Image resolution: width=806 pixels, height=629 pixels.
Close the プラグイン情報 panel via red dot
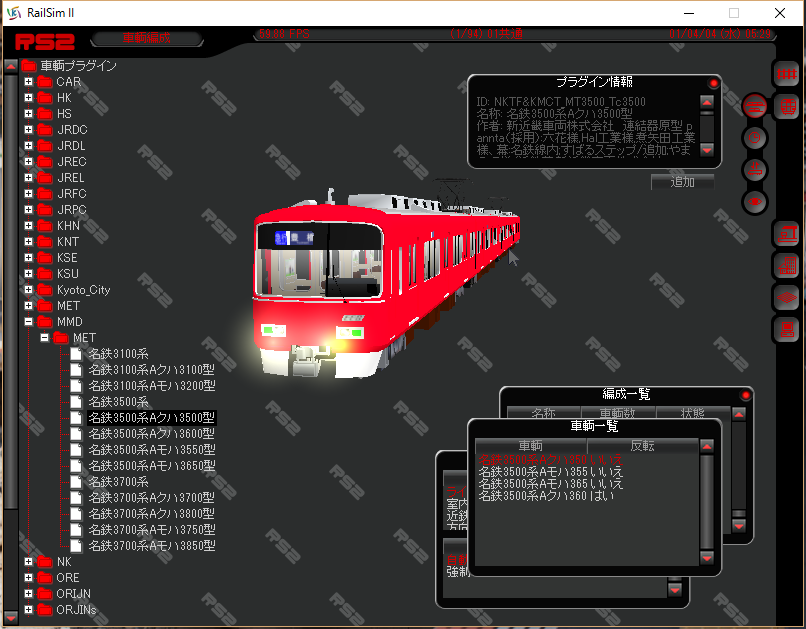click(713, 83)
